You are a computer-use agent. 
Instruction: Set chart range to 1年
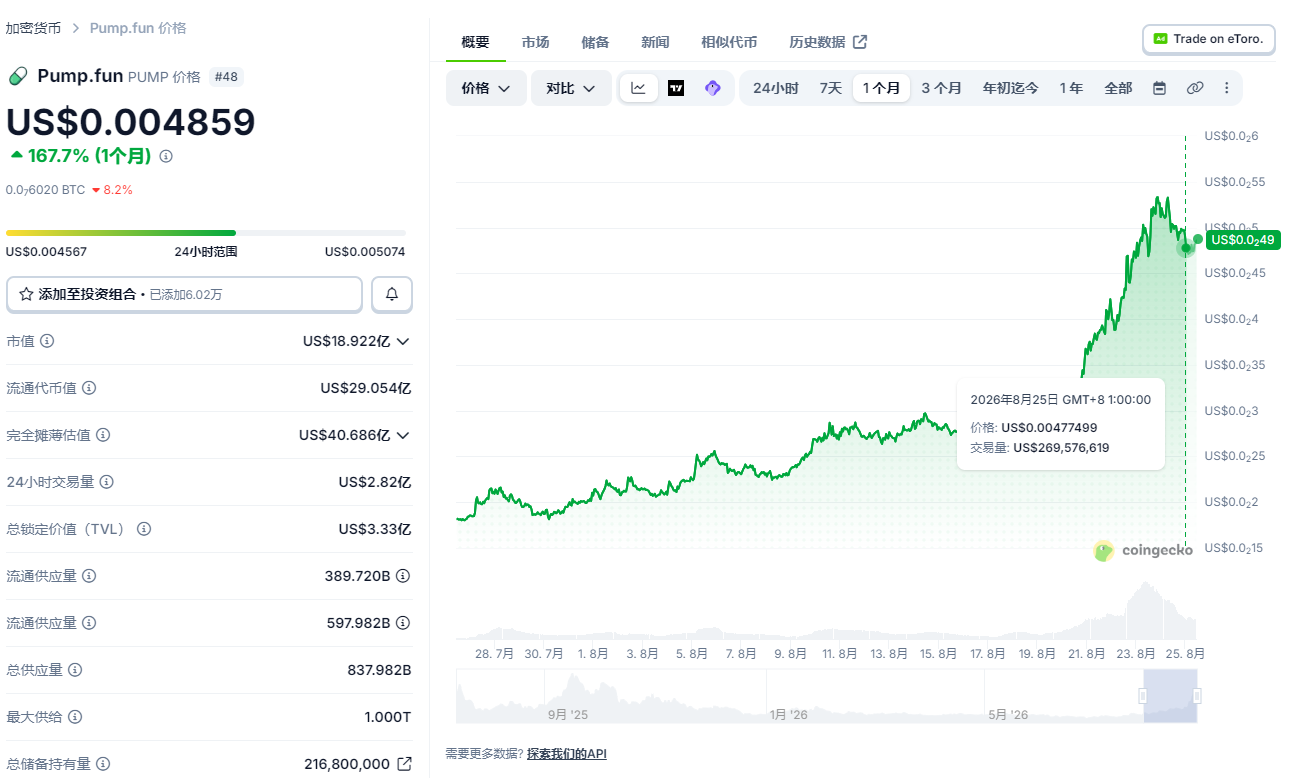pyautogui.click(x=1071, y=88)
